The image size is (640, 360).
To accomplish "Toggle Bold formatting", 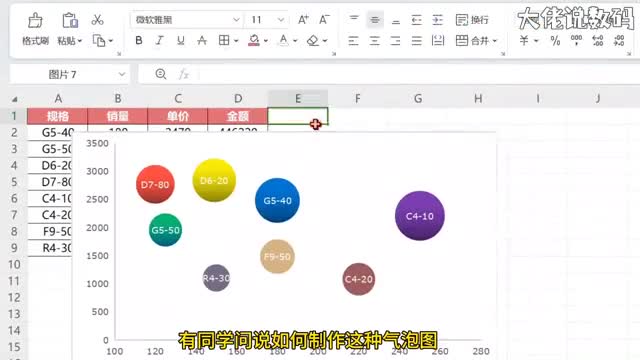I will coord(139,40).
